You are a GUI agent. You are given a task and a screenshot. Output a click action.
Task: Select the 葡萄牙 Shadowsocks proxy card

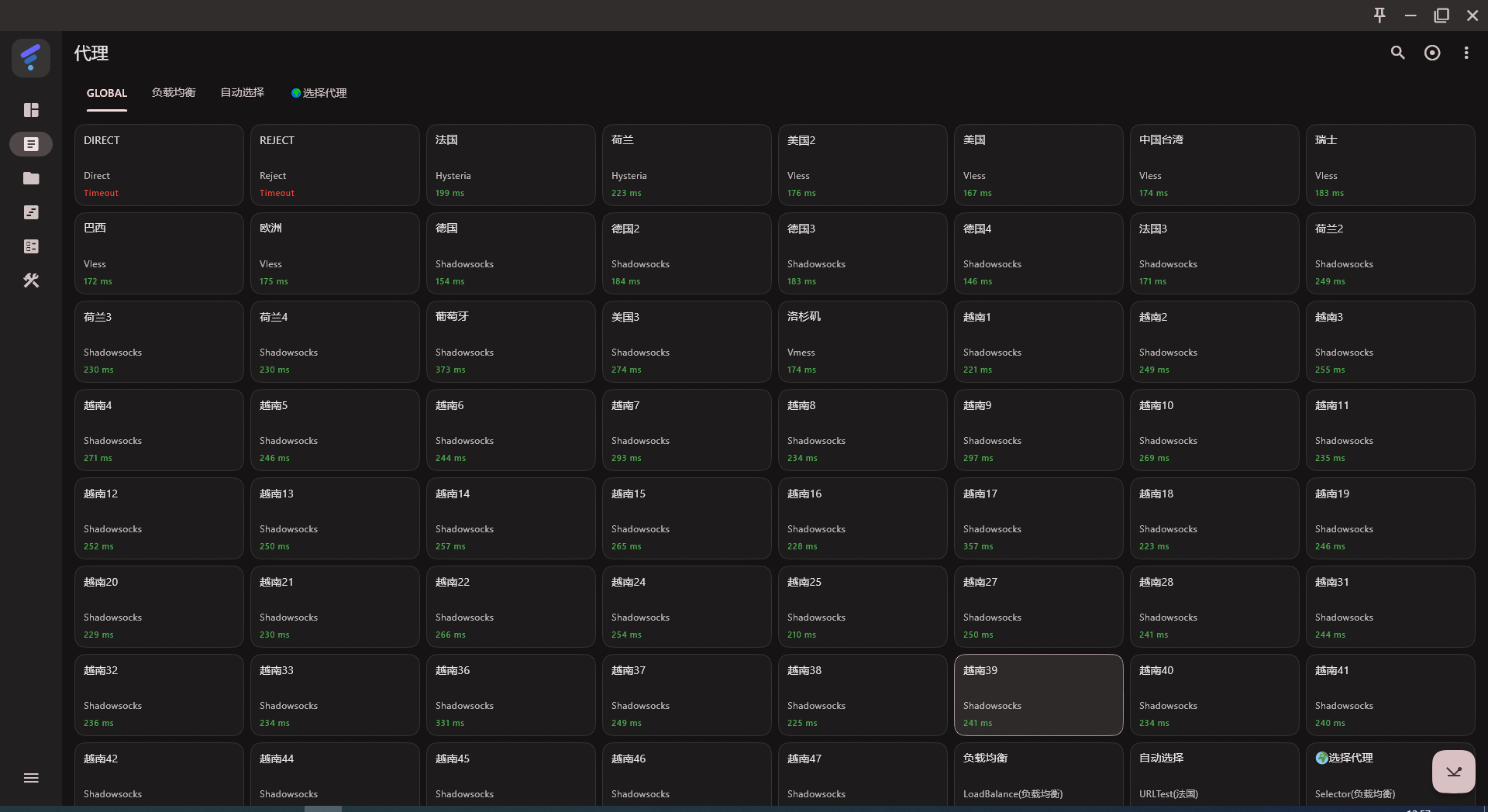coord(510,342)
